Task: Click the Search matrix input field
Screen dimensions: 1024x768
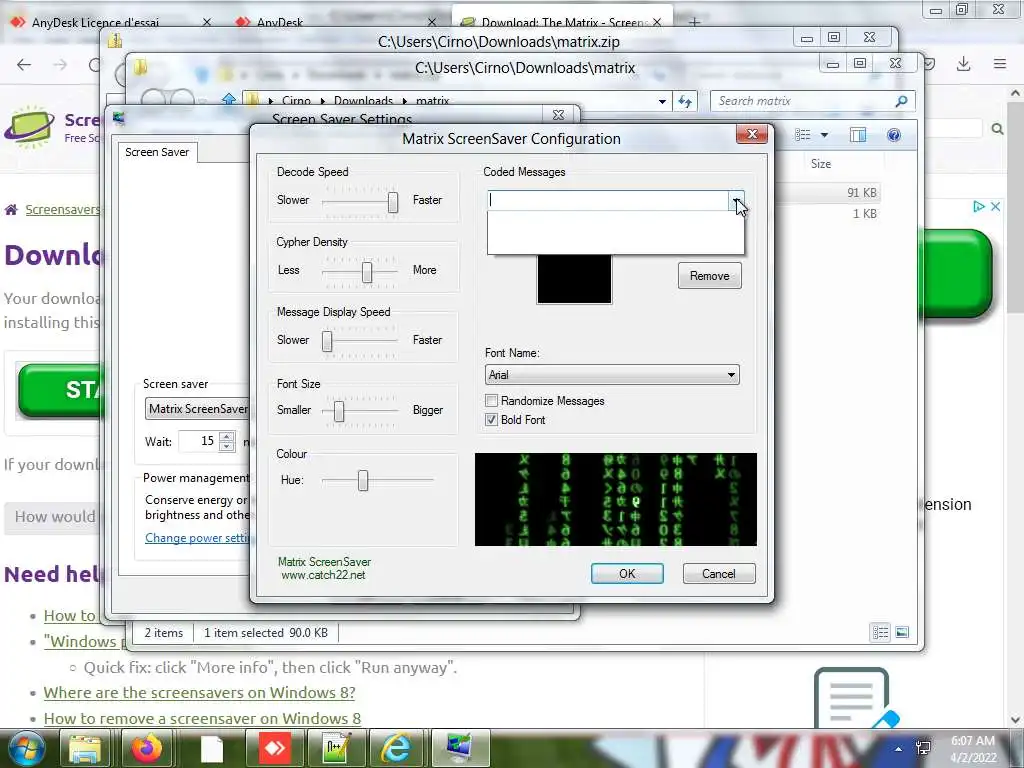Action: pos(803,101)
